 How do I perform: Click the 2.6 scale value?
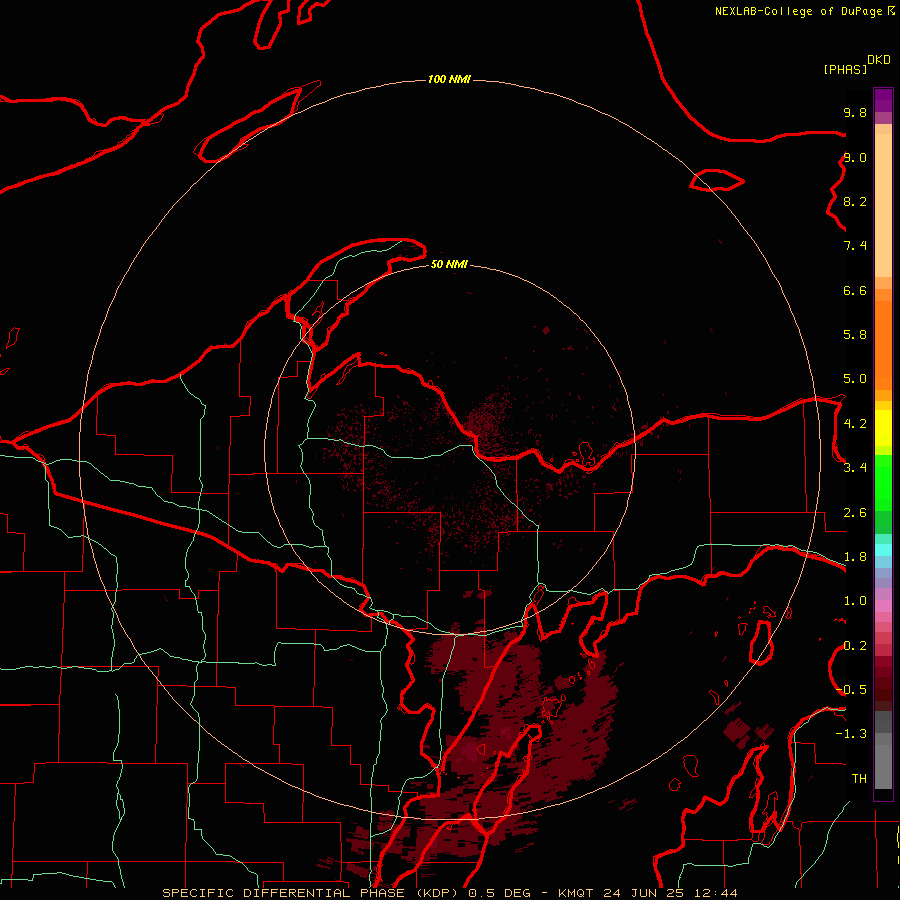coord(855,513)
